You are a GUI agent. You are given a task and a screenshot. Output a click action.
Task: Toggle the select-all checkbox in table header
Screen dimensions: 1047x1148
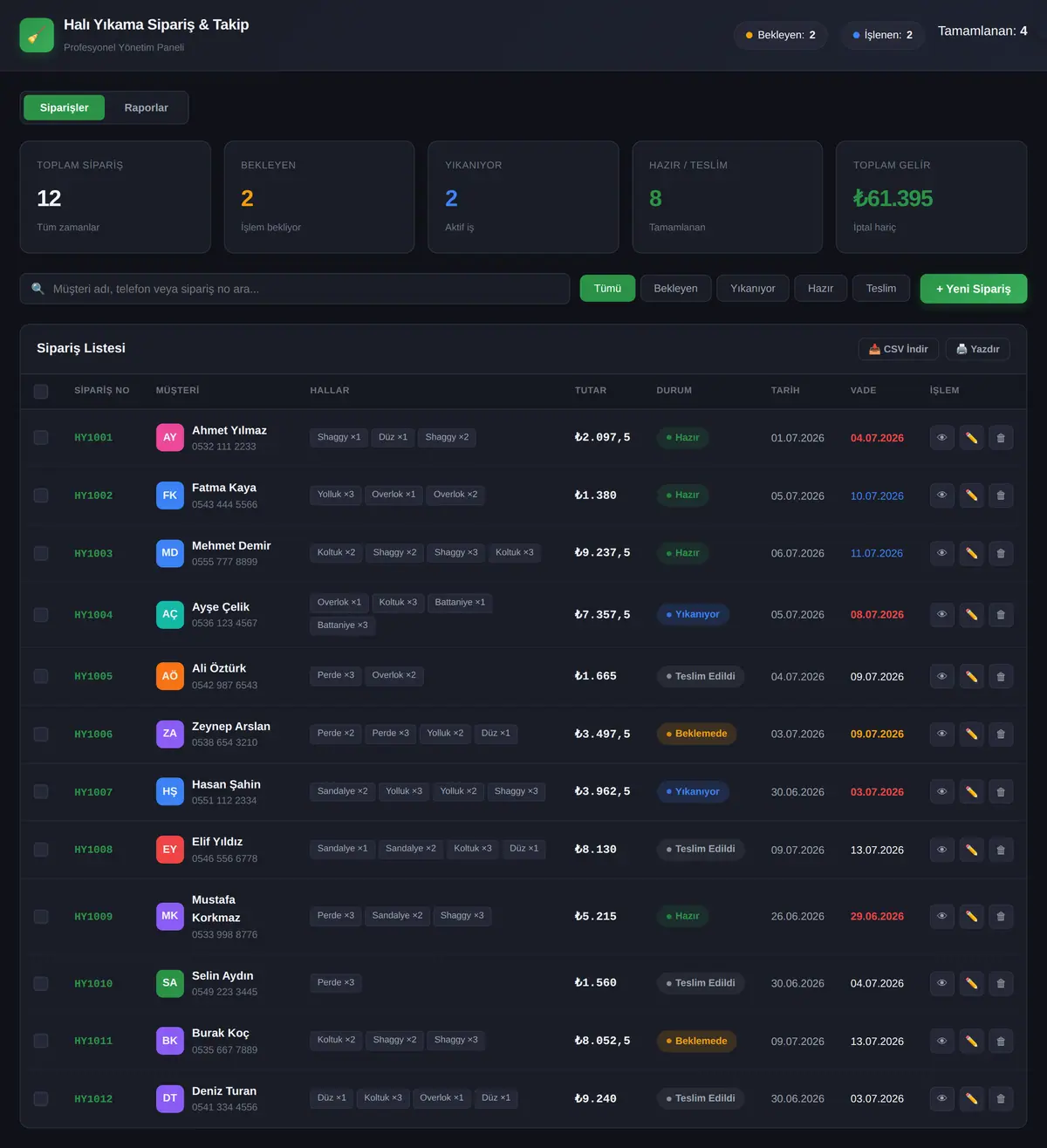41,392
